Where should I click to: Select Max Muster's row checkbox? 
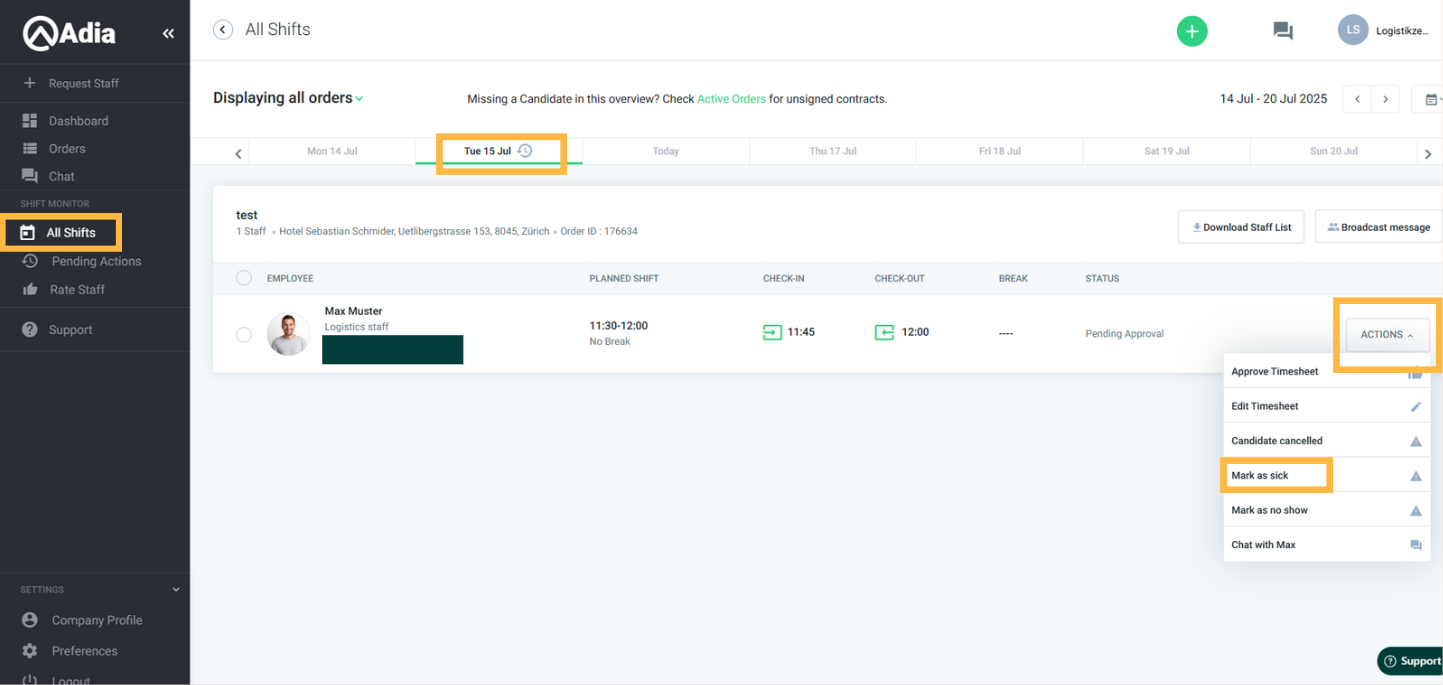pos(244,334)
